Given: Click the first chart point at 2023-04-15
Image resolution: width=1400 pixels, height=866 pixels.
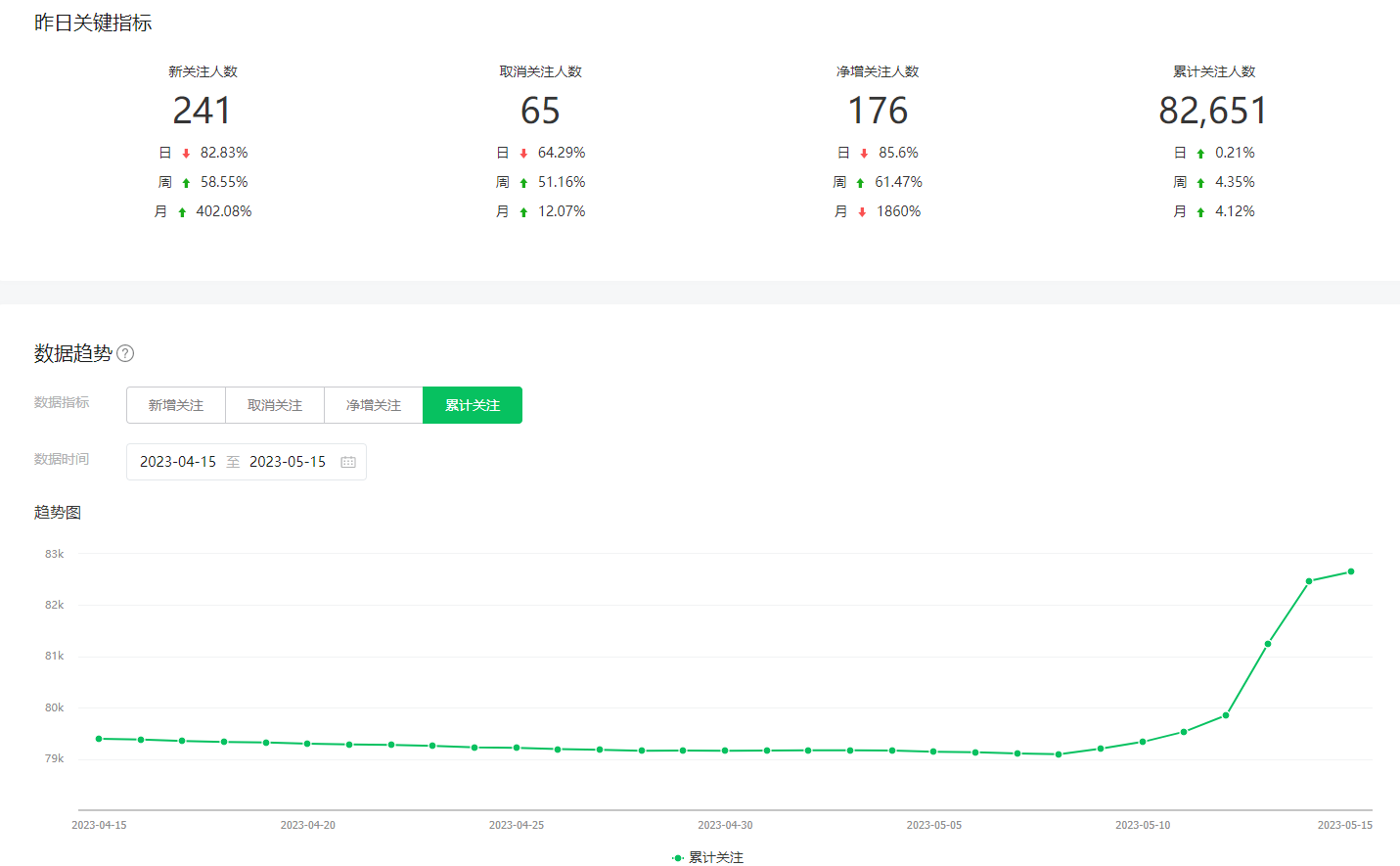Looking at the screenshot, I should pos(99,739).
